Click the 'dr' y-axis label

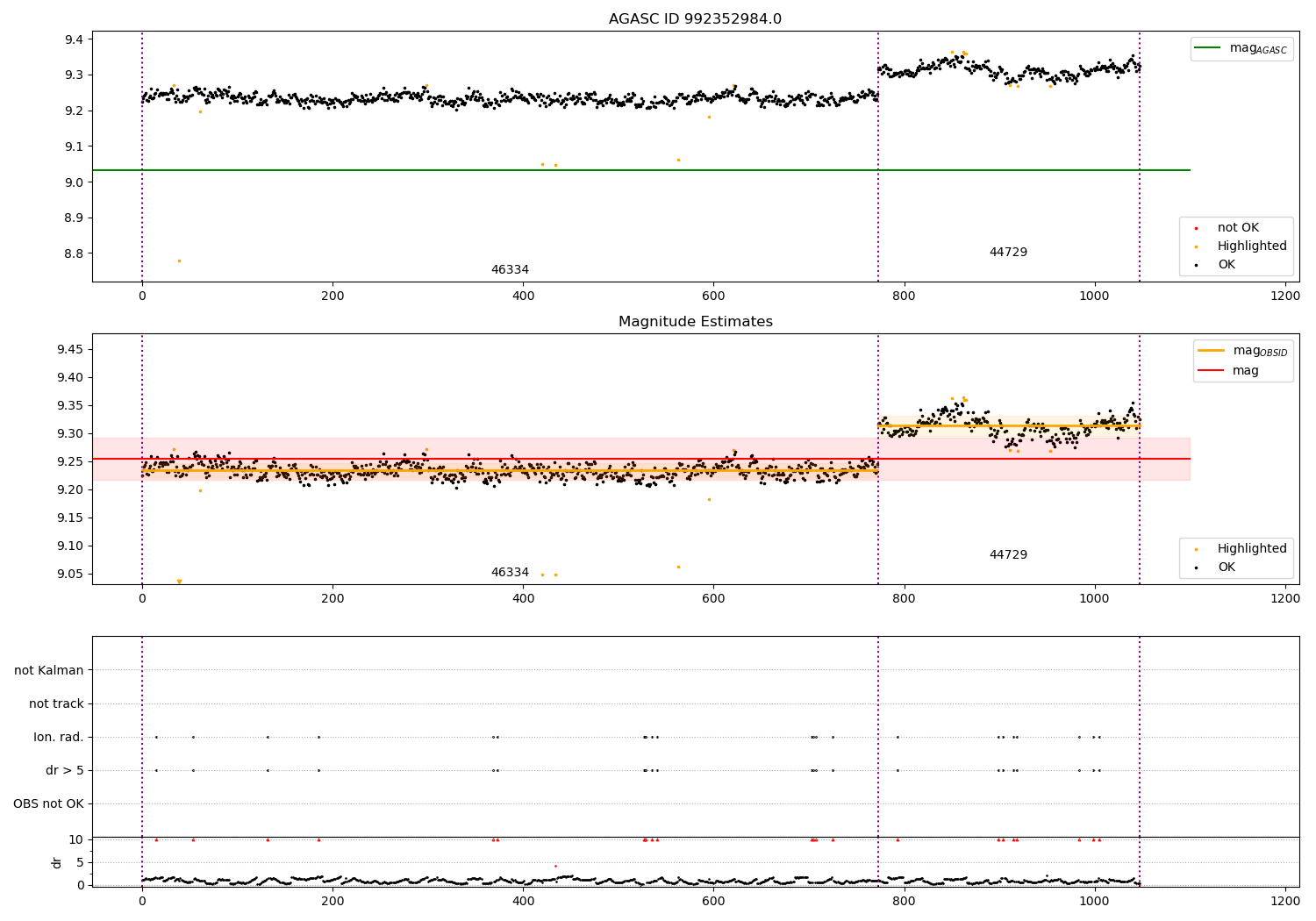57,862
